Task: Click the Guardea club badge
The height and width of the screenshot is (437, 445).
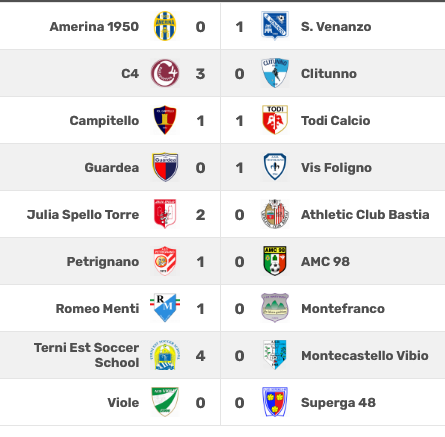Action: point(165,167)
